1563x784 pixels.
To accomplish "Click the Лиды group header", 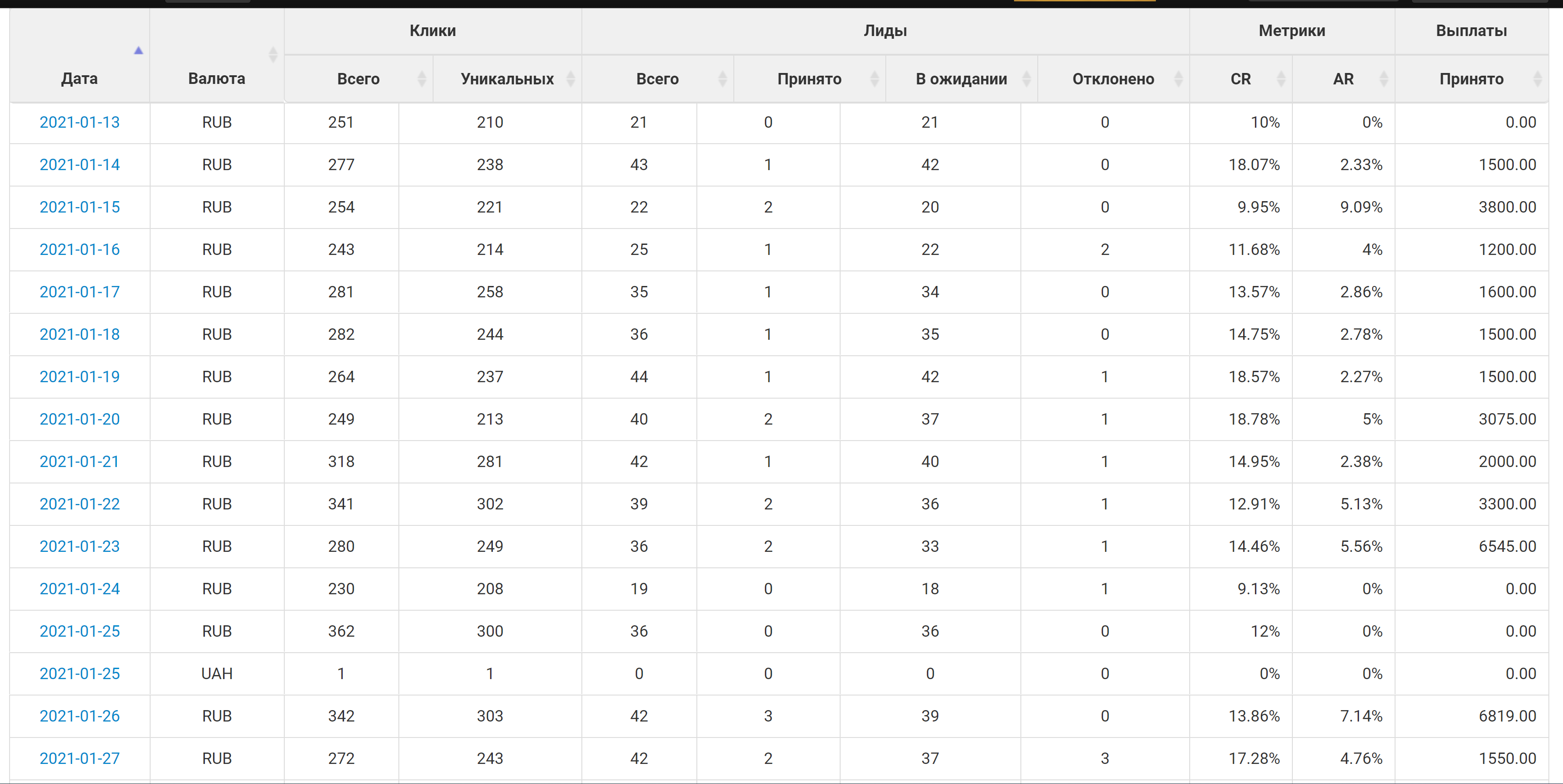I will coord(885,31).
